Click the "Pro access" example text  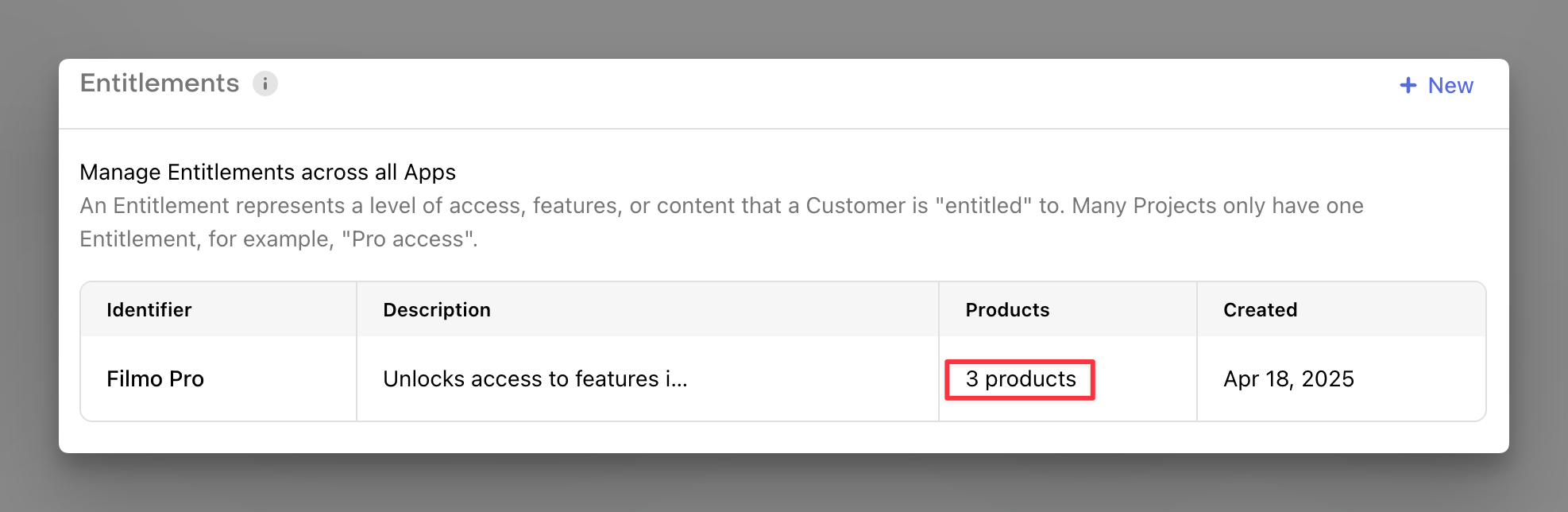pos(408,239)
